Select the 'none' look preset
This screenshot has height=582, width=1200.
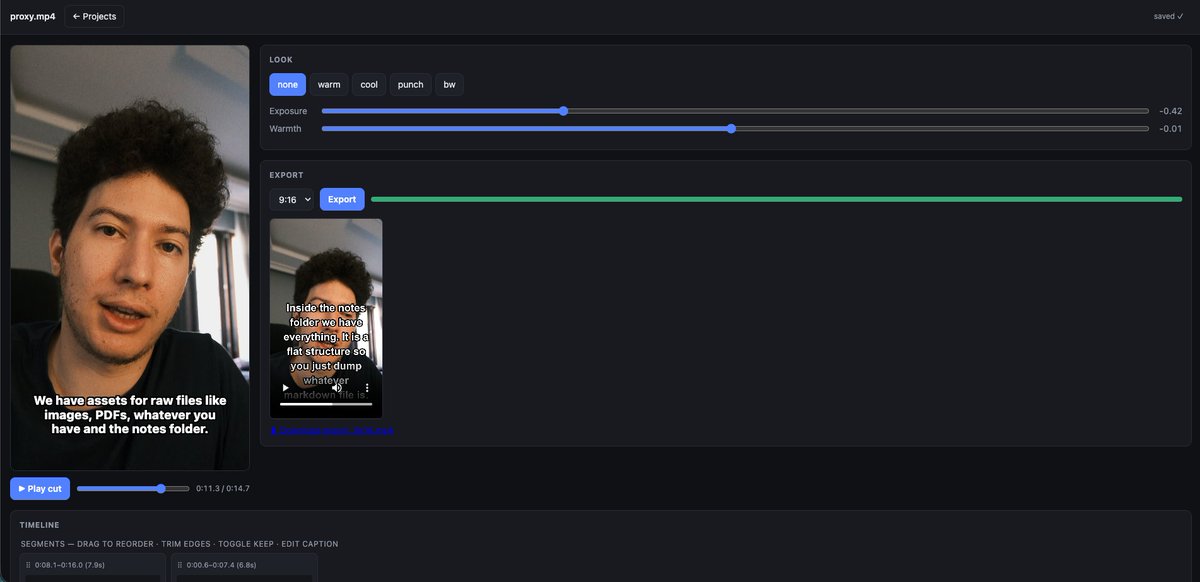coord(287,85)
